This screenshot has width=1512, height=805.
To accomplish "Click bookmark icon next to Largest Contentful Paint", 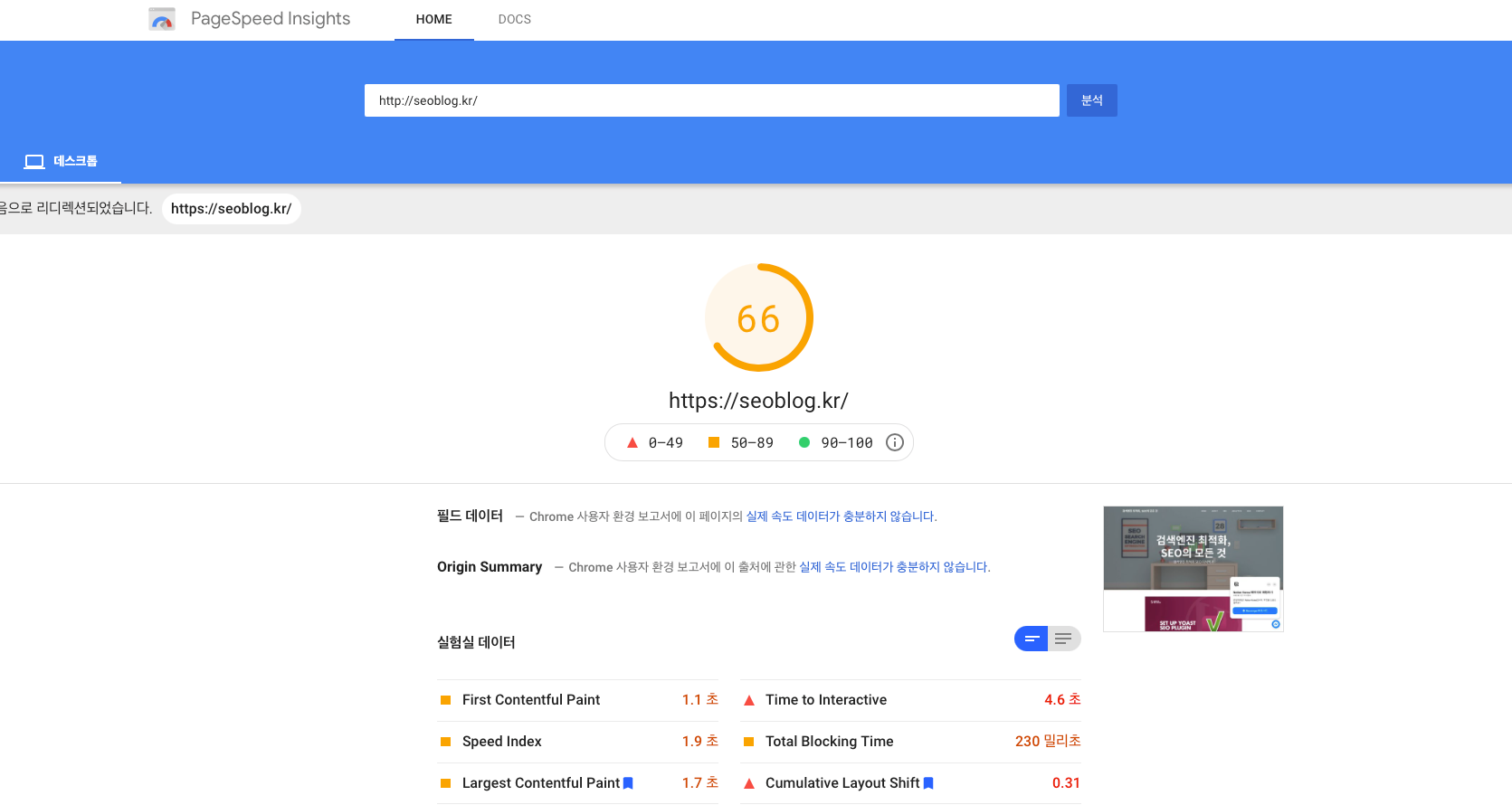I will click(x=628, y=783).
